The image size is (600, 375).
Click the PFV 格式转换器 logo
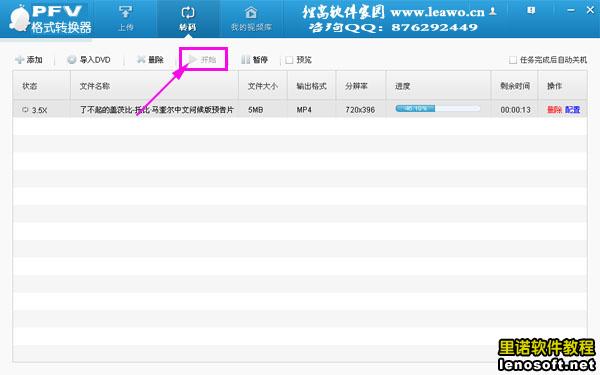[50, 19]
